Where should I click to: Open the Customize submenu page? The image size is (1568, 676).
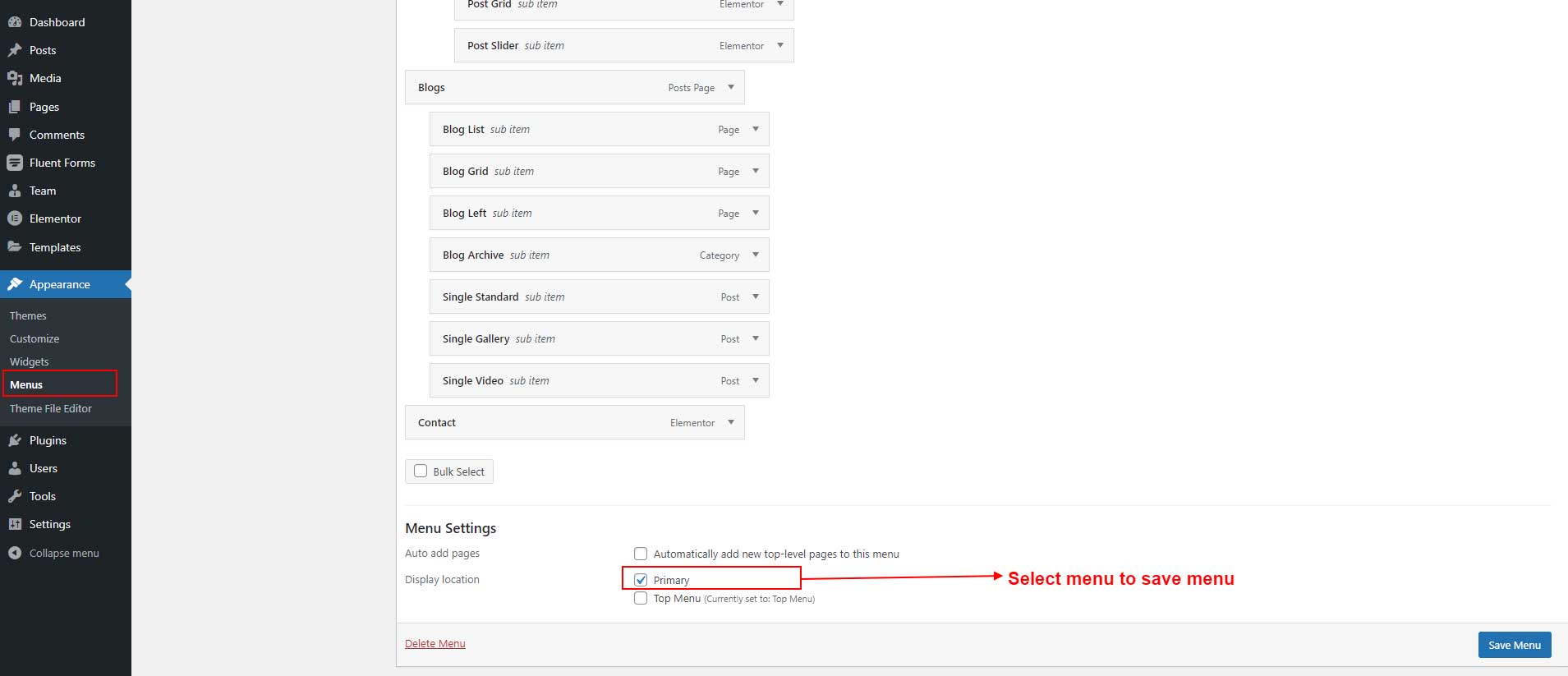(34, 338)
